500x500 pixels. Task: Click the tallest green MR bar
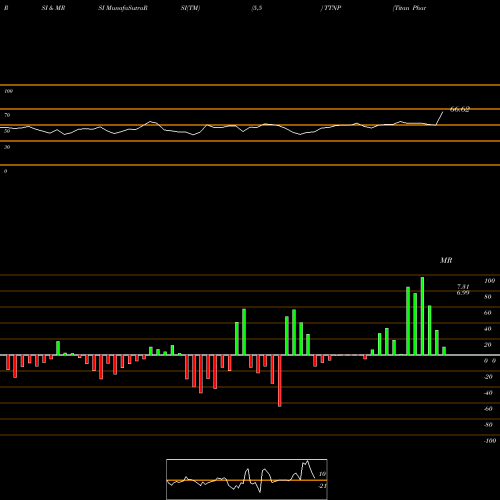coord(422,316)
